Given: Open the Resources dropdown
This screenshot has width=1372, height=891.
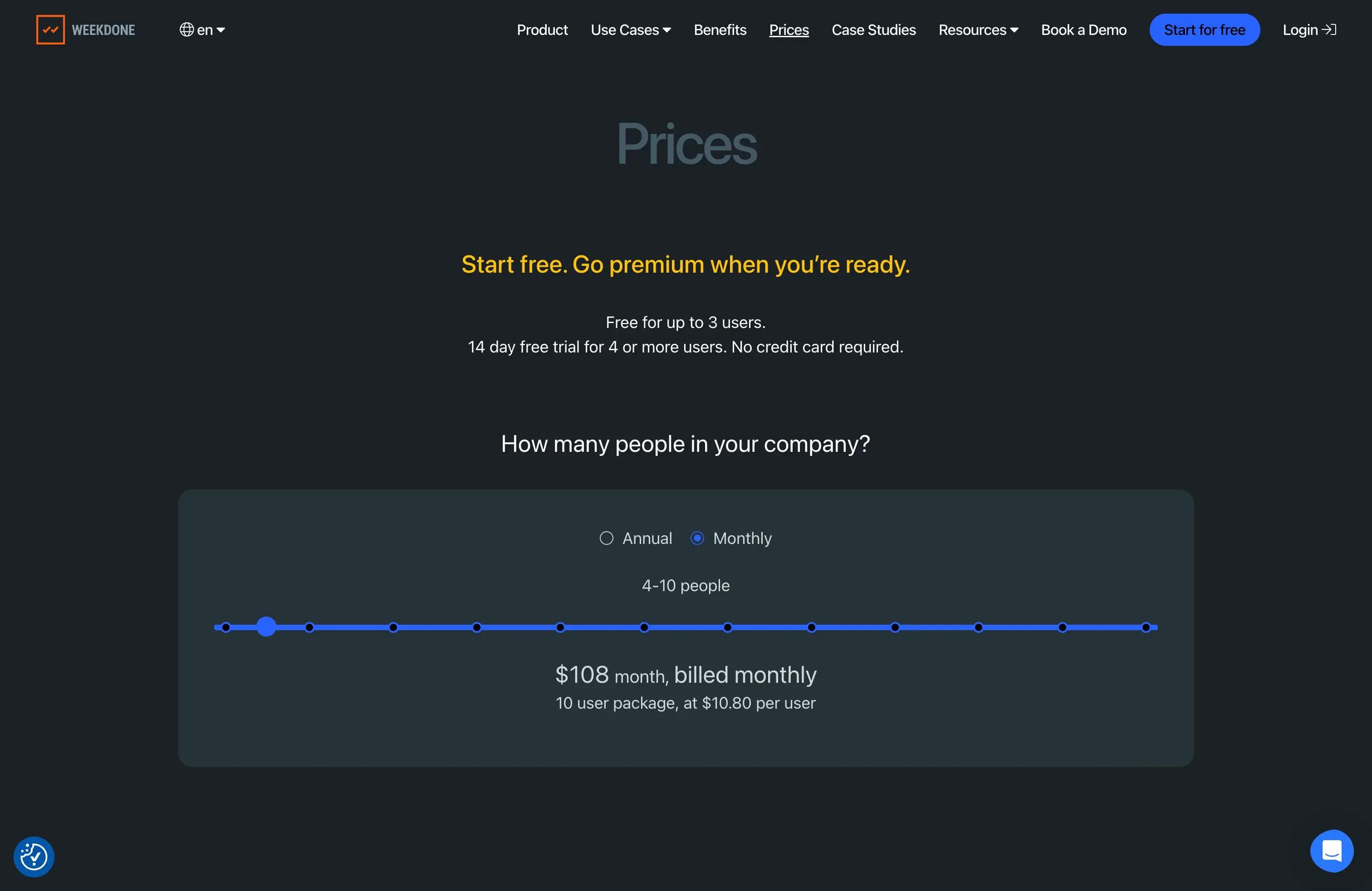Looking at the screenshot, I should (978, 29).
